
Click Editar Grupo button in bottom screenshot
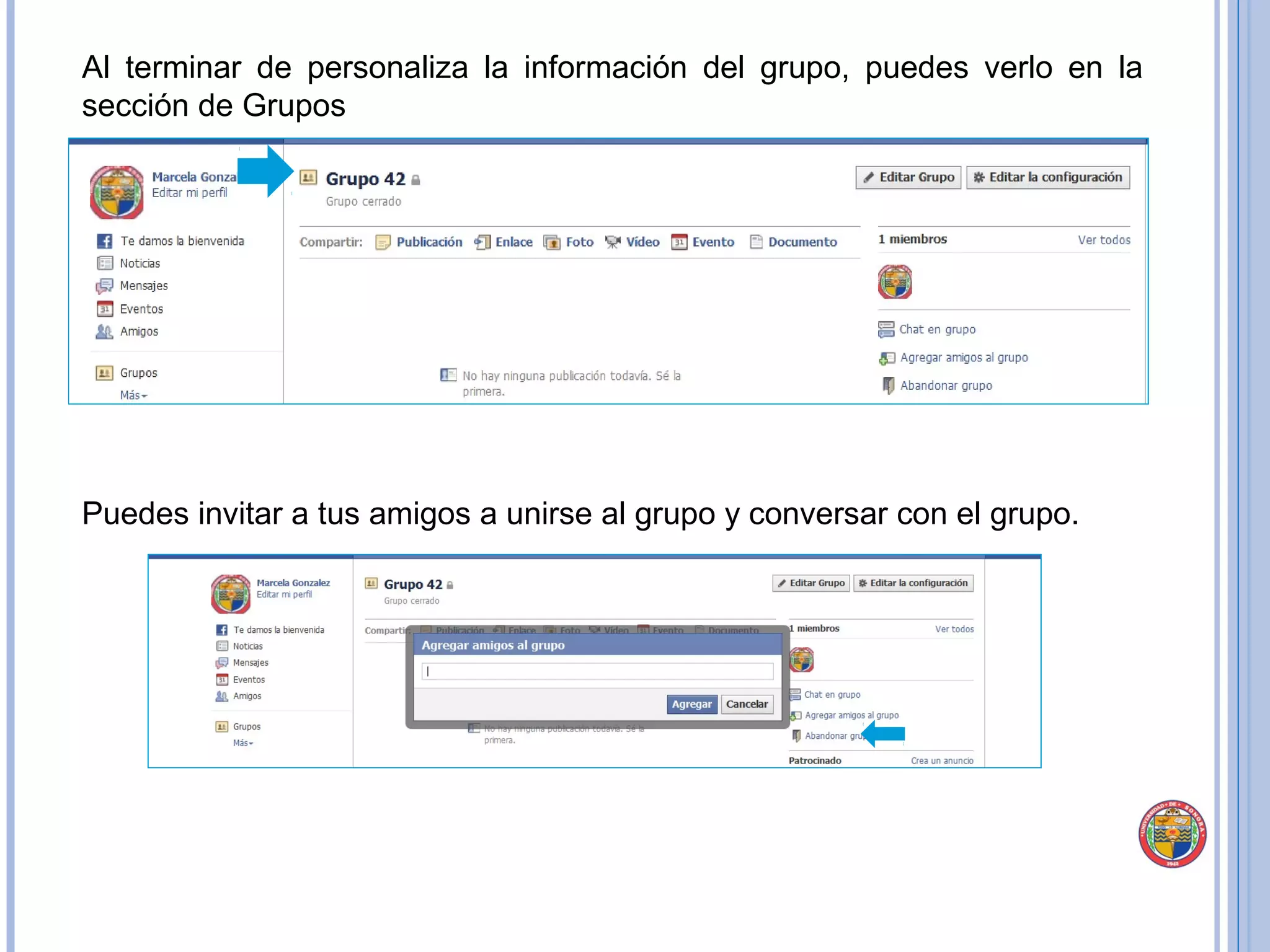[811, 583]
